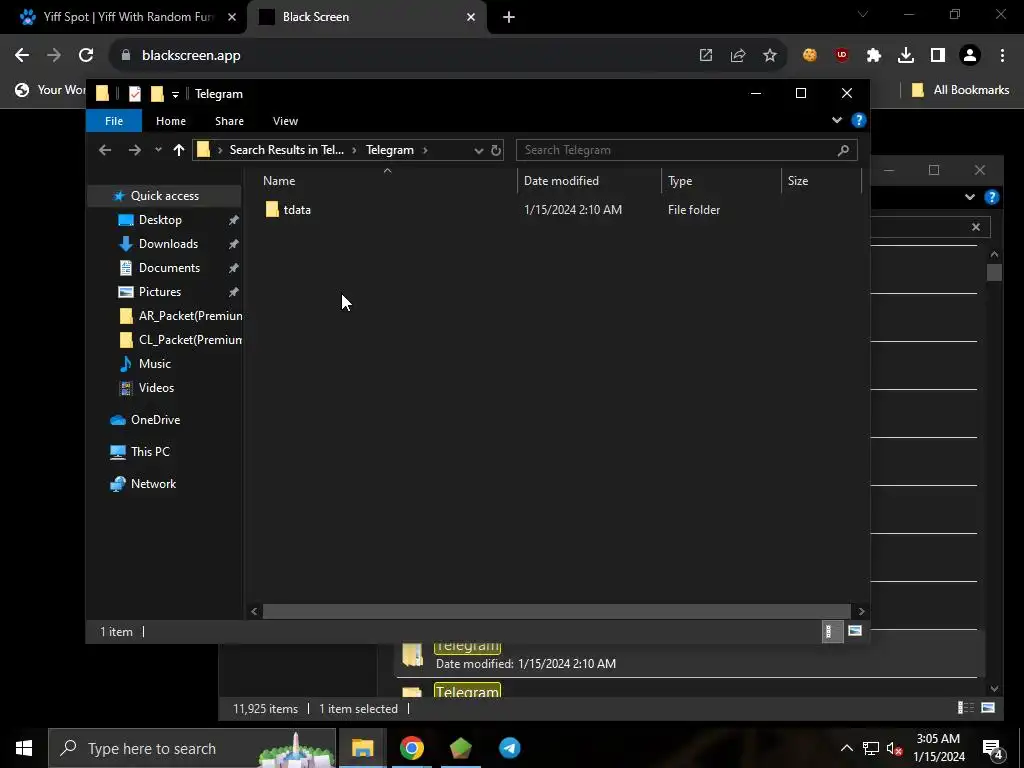
Task: Open Chrome extensions puzzle icon
Action: tap(874, 56)
